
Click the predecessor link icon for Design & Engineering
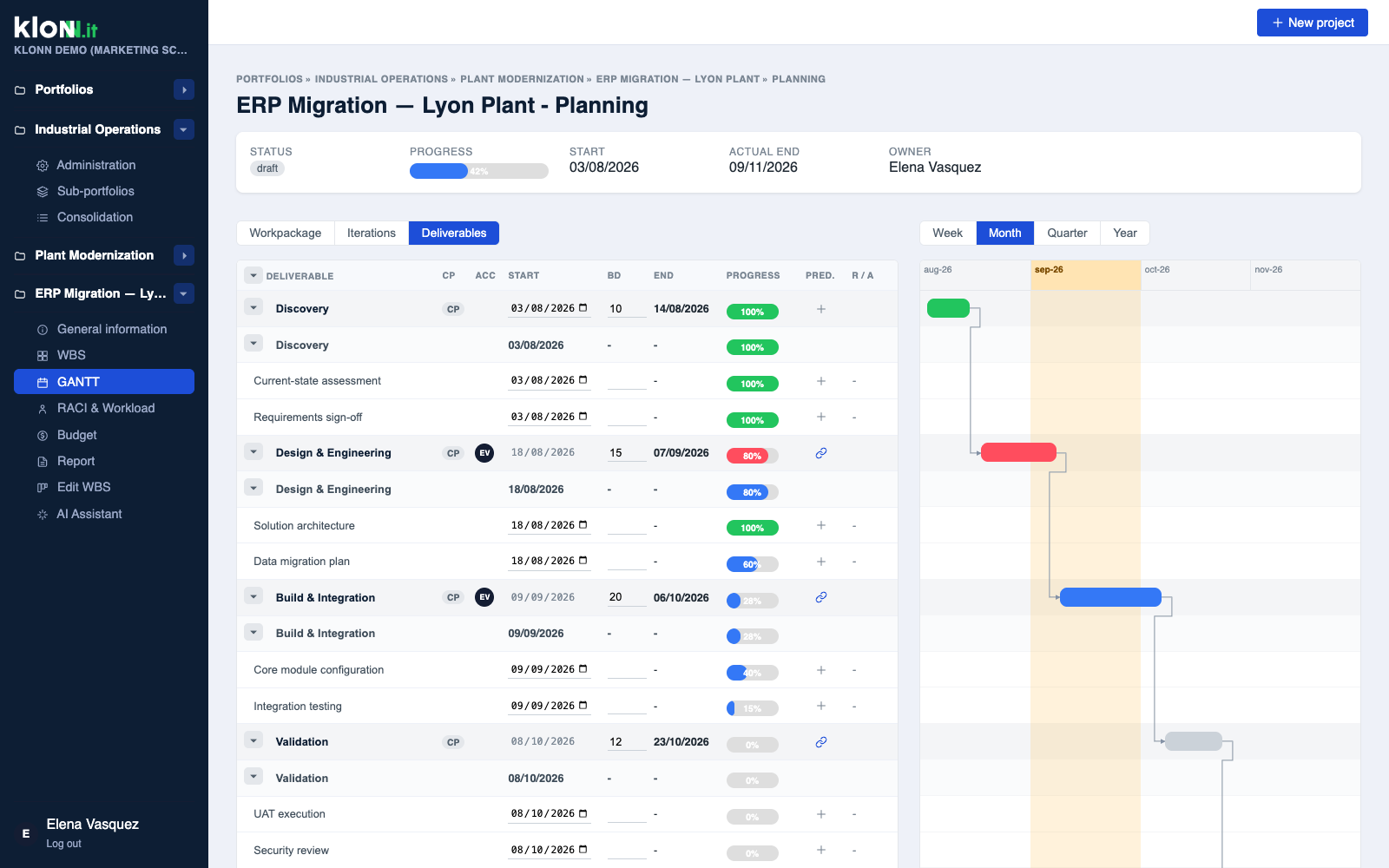tap(820, 453)
